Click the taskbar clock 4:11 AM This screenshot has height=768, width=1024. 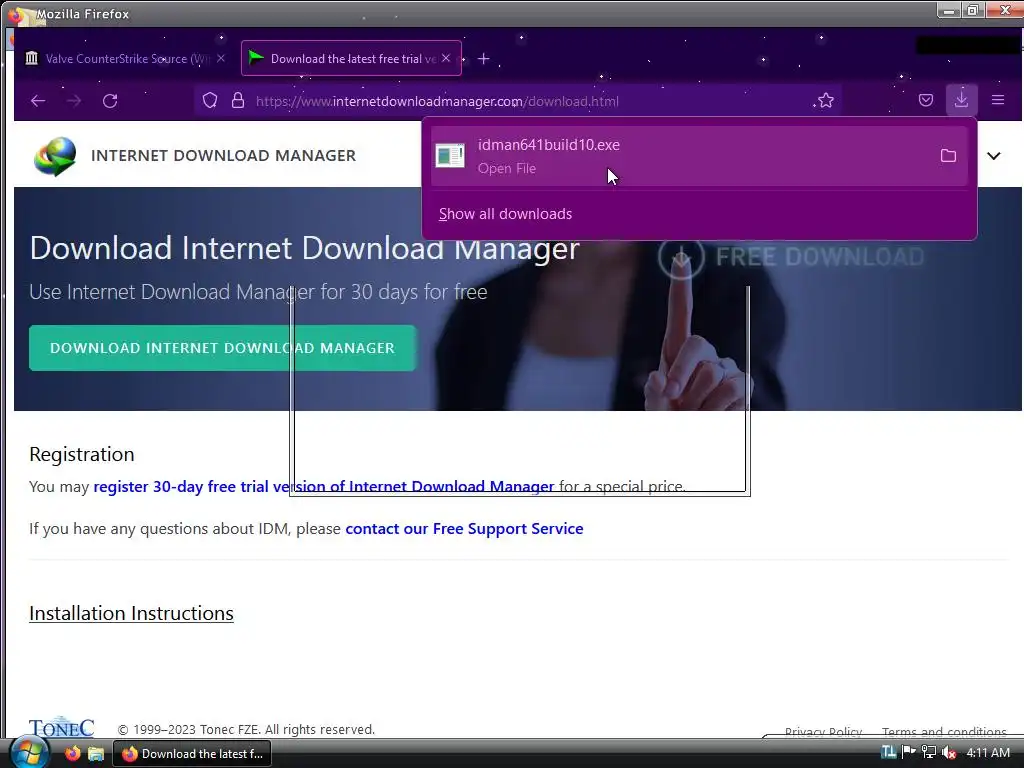pos(988,752)
